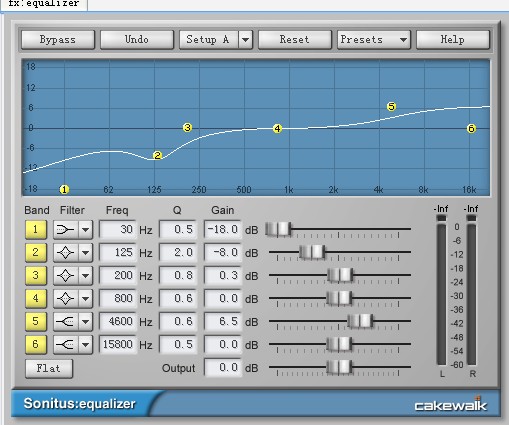Screen dimensions: 509x425
Task: Click the band 2 Q field showing 2.0
Action: [178, 252]
